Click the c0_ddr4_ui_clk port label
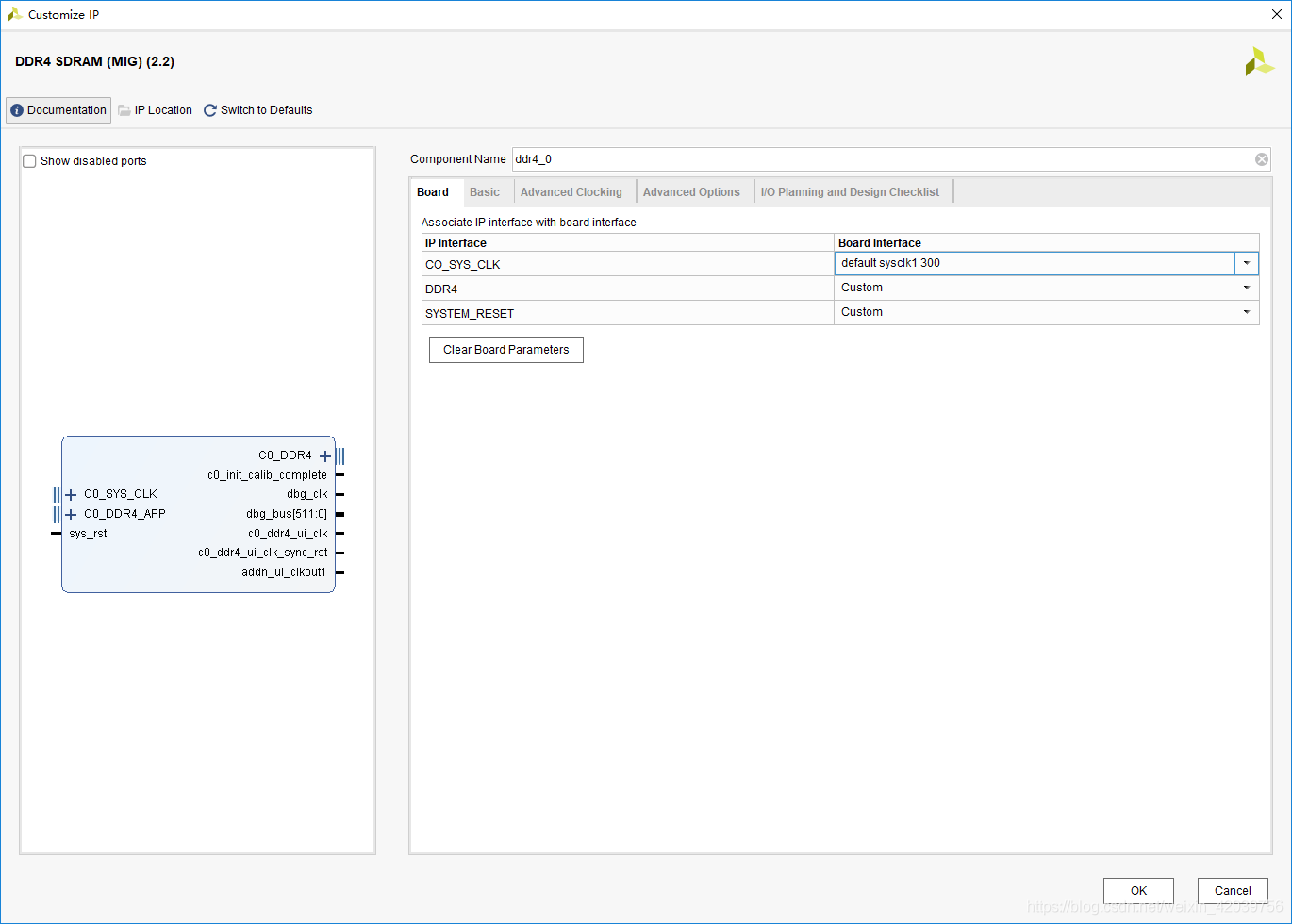 coord(288,534)
